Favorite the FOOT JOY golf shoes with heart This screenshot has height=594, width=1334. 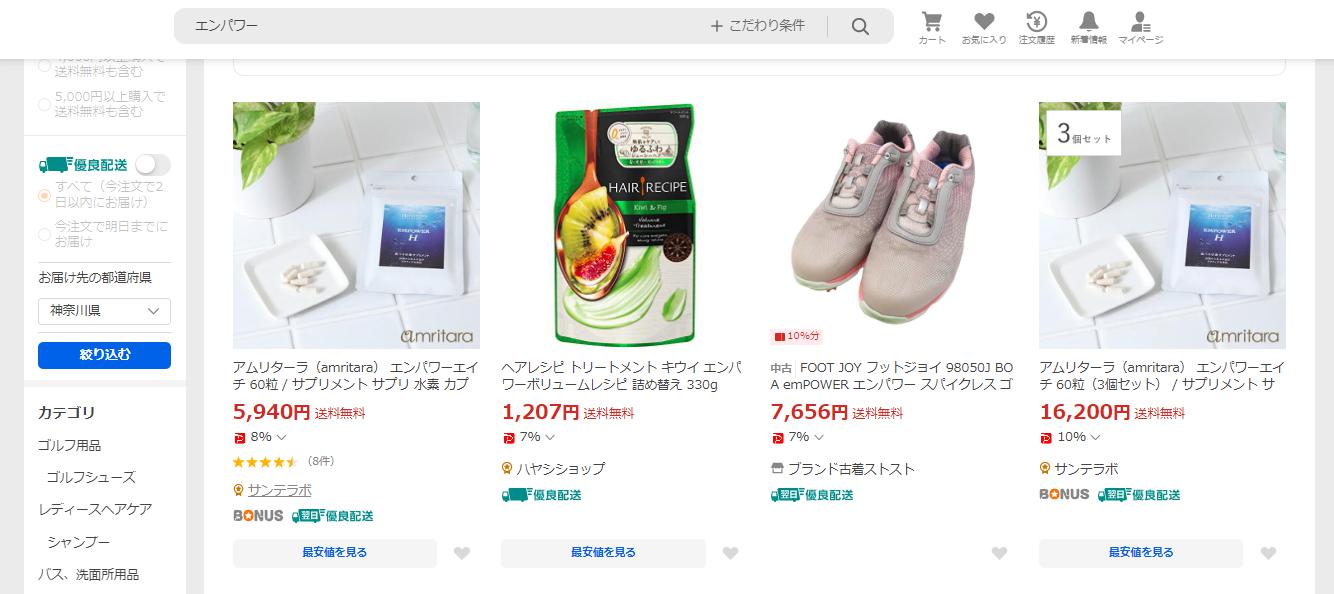pos(999,553)
